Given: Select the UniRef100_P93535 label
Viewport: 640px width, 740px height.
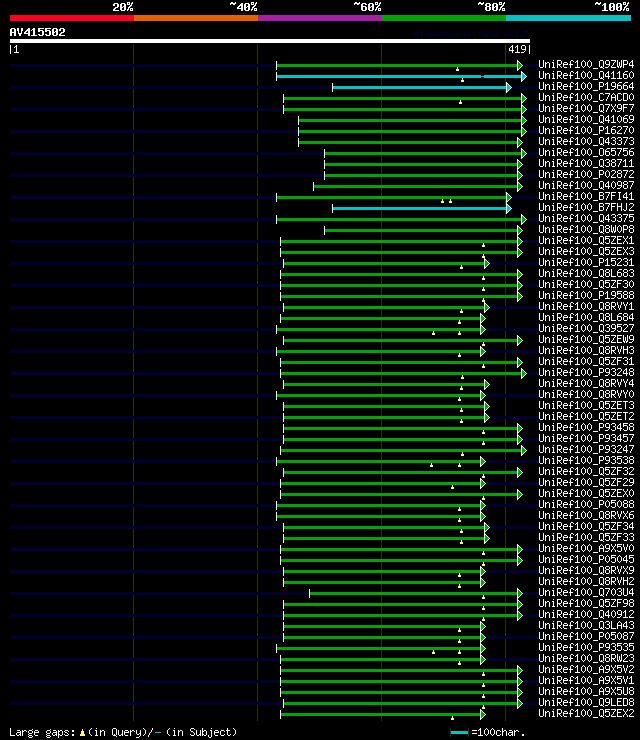Looking at the screenshot, I should 586,648.
